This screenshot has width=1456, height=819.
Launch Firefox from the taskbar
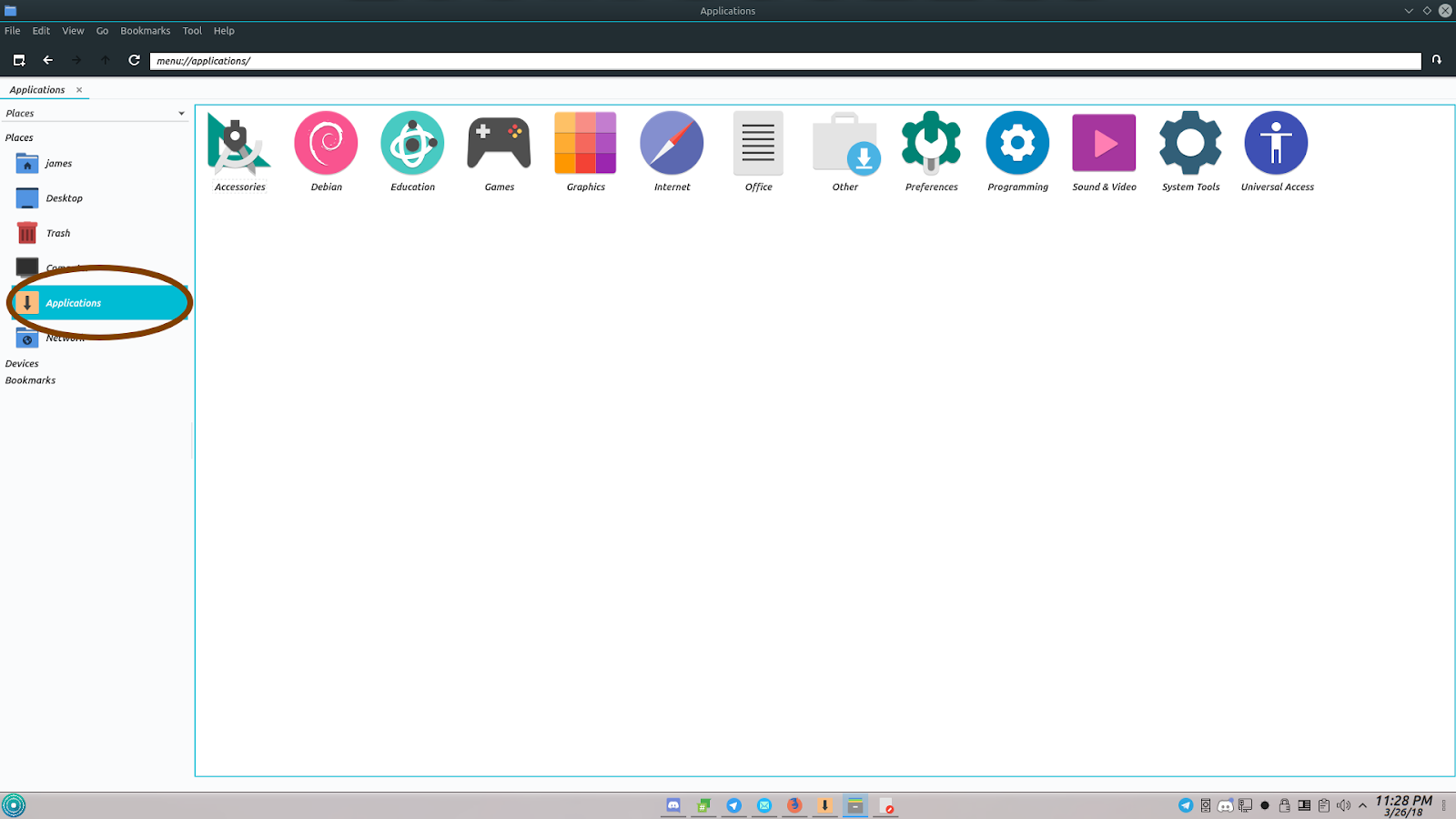coord(794,805)
